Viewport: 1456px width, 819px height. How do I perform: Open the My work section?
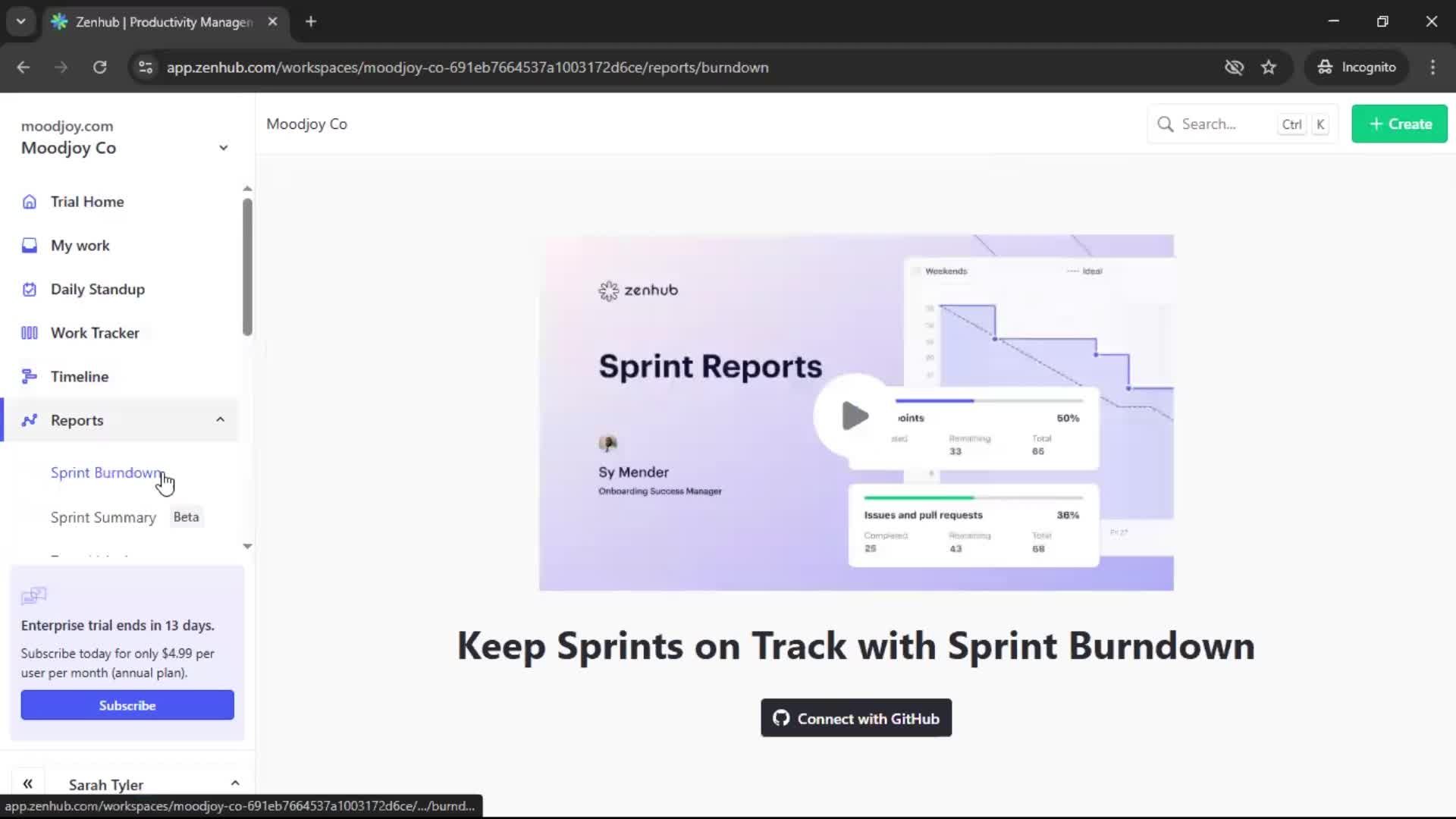click(79, 245)
